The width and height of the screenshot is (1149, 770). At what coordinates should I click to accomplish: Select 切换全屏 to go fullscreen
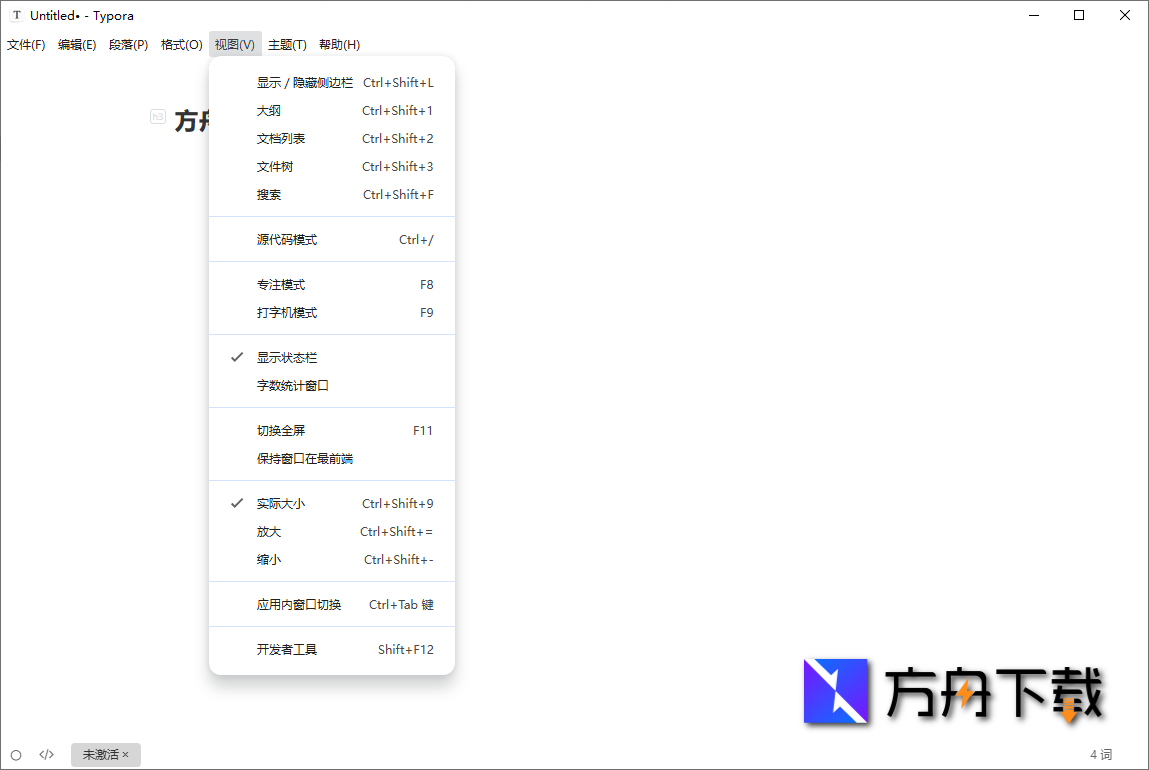(282, 430)
